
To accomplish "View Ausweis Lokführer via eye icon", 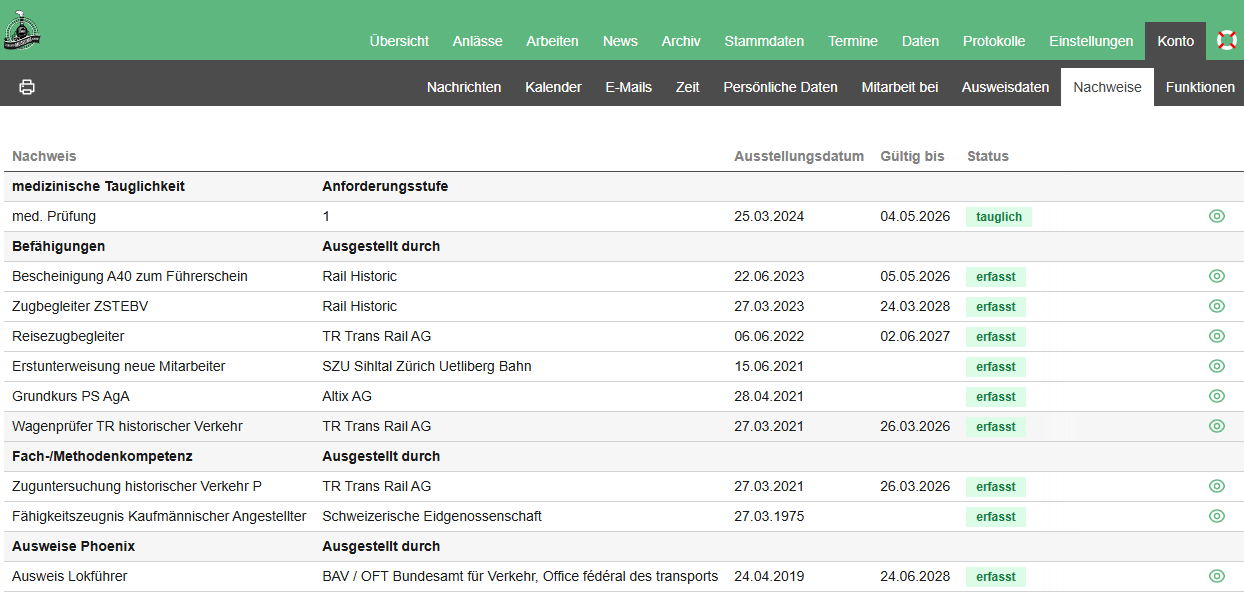I will (x=1217, y=576).
